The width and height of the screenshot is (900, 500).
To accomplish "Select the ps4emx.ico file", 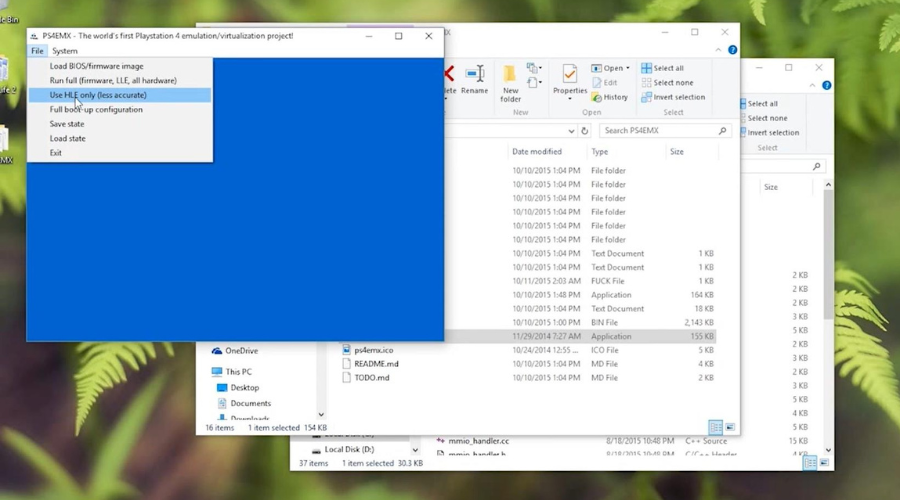I will click(x=374, y=350).
